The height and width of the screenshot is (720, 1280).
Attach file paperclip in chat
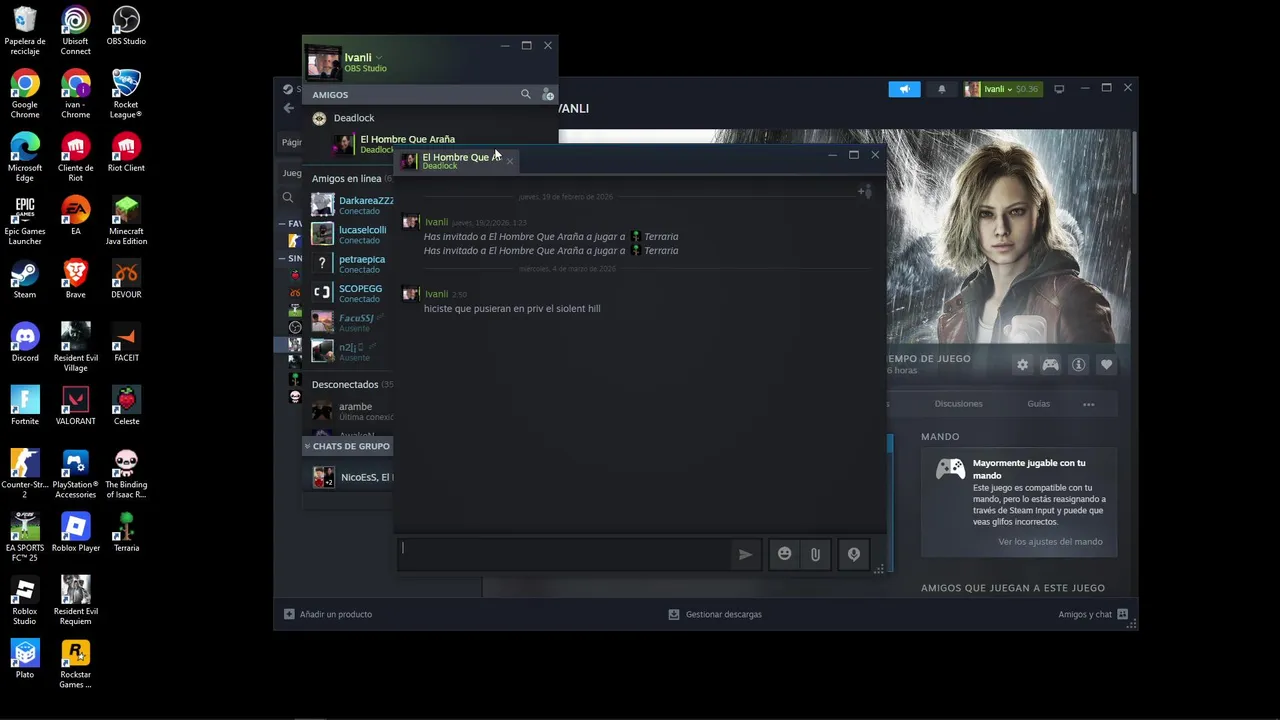pos(815,554)
